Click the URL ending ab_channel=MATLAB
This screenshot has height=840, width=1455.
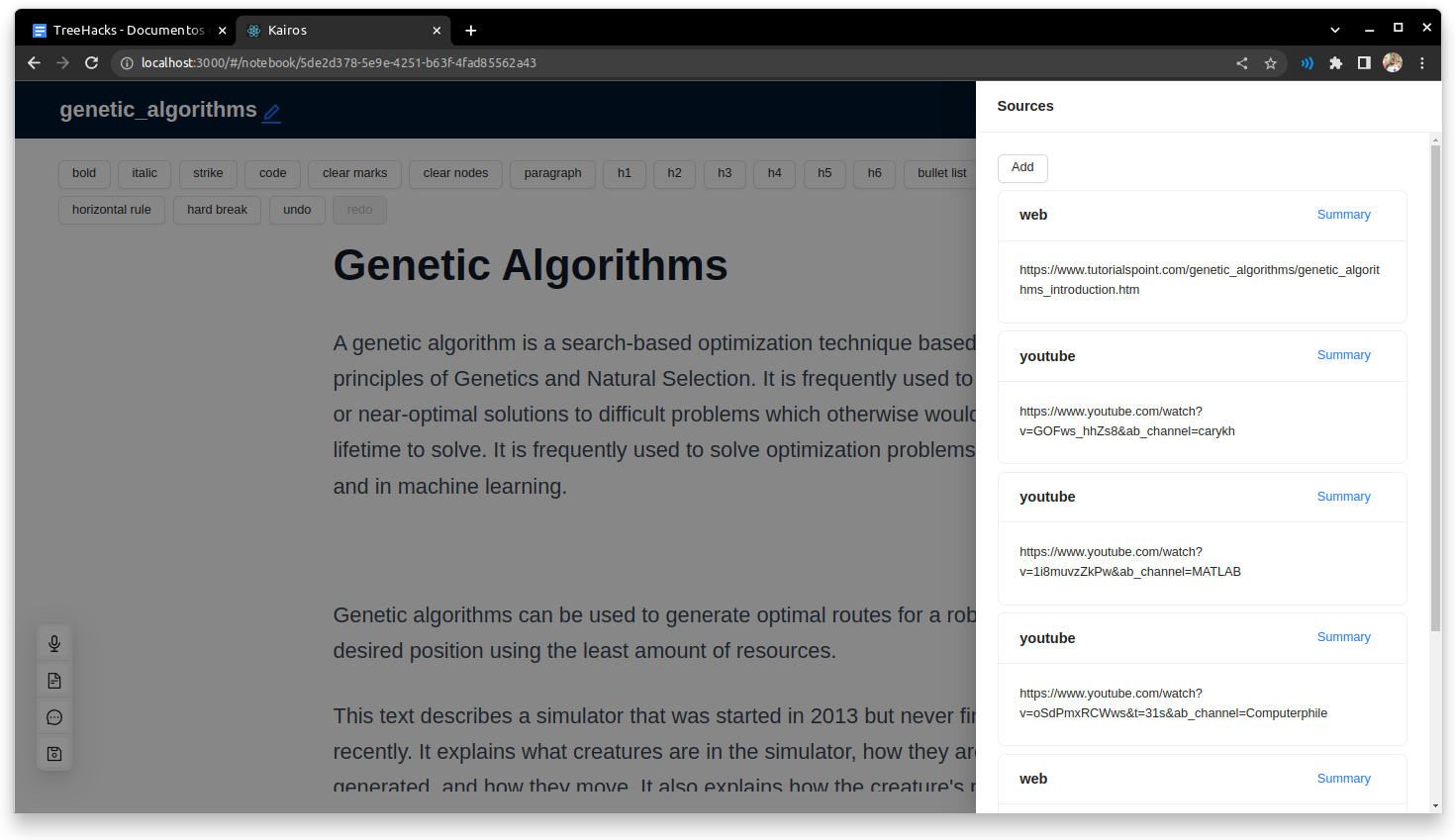[x=1130, y=562]
